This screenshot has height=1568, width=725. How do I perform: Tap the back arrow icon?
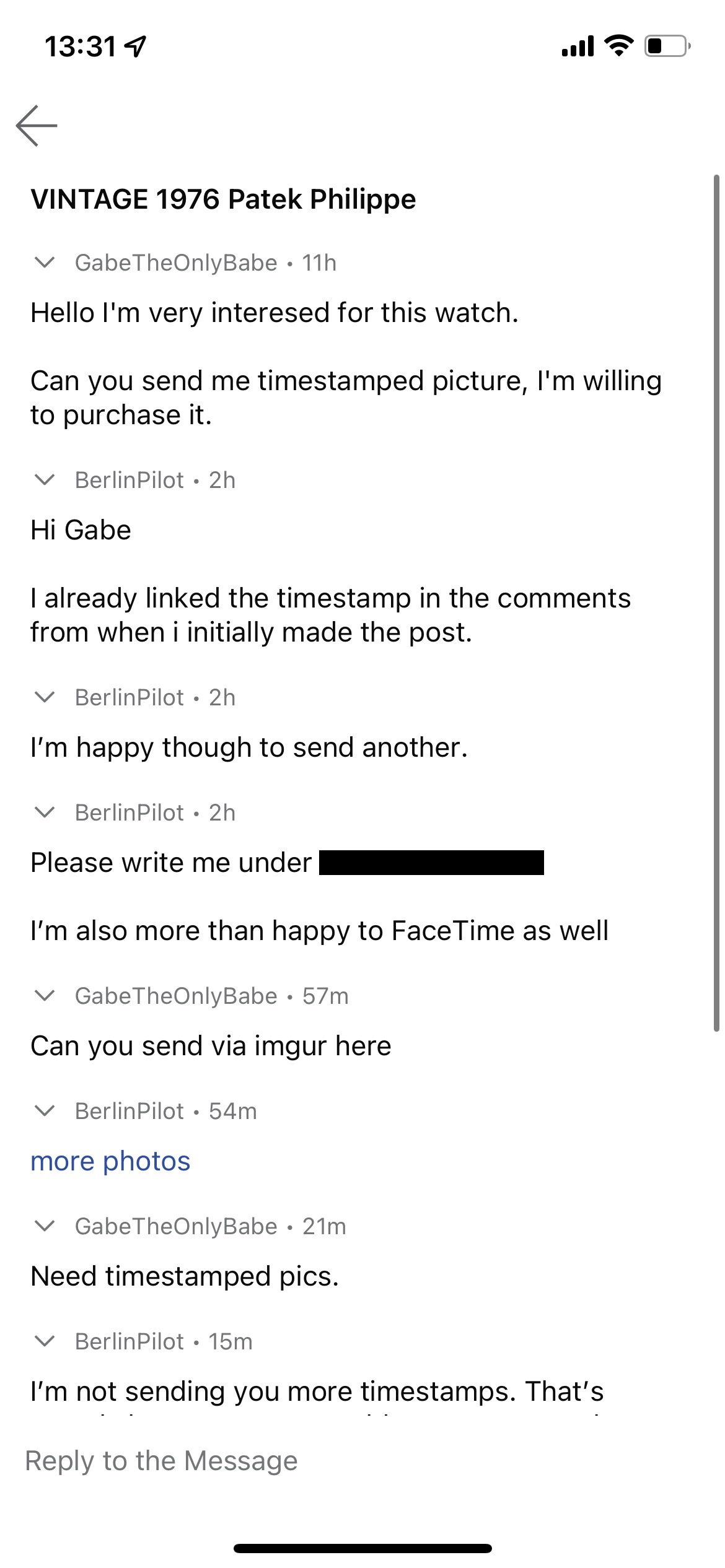point(37,126)
